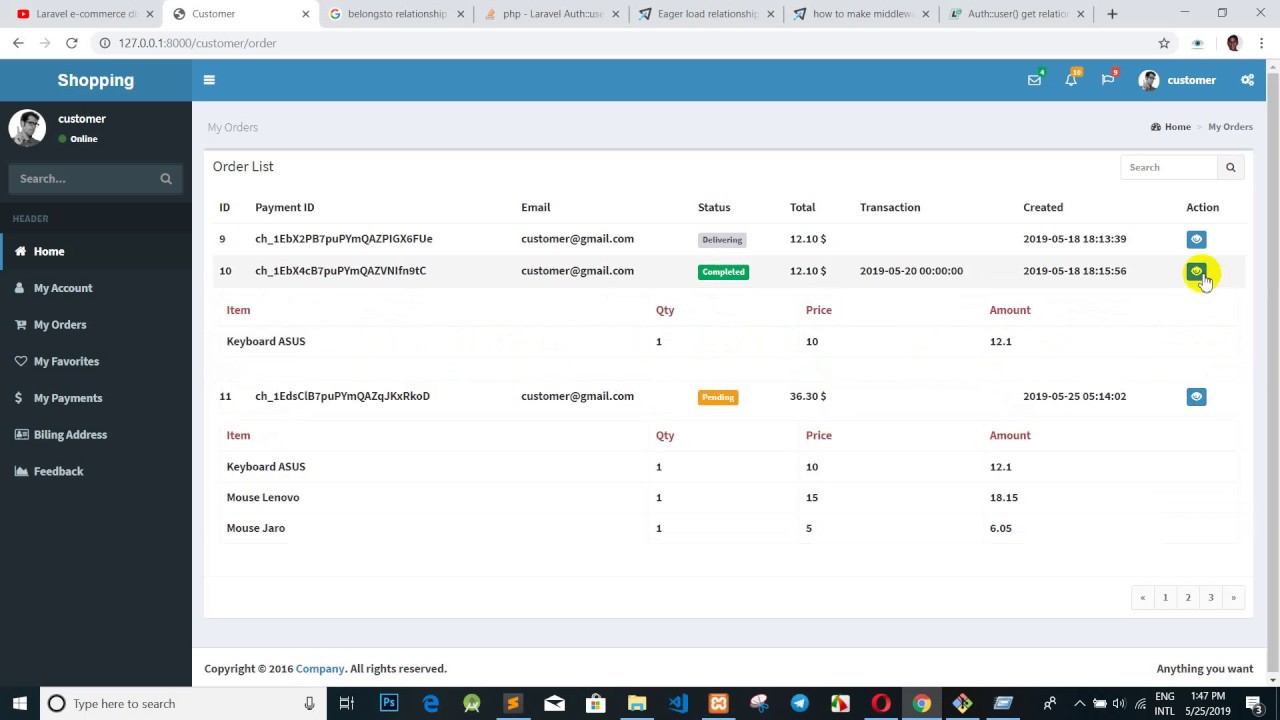Go to pagination page 2
The height and width of the screenshot is (720, 1280).
pyautogui.click(x=1188, y=597)
